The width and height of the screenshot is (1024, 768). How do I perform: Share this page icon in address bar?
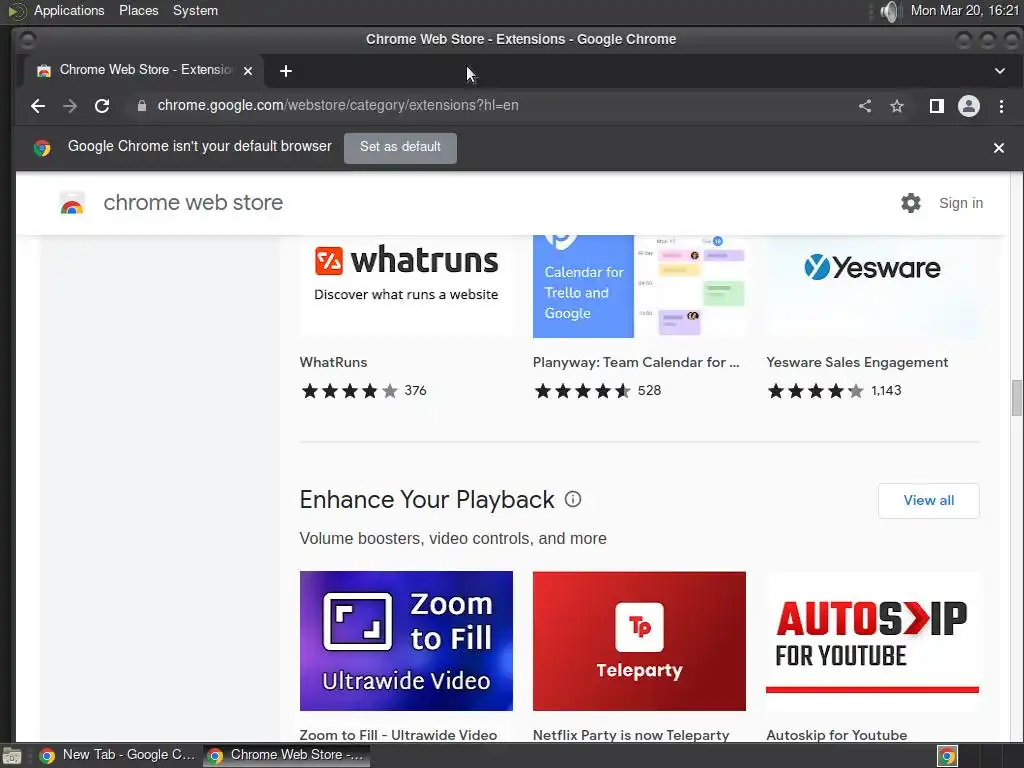tap(865, 106)
